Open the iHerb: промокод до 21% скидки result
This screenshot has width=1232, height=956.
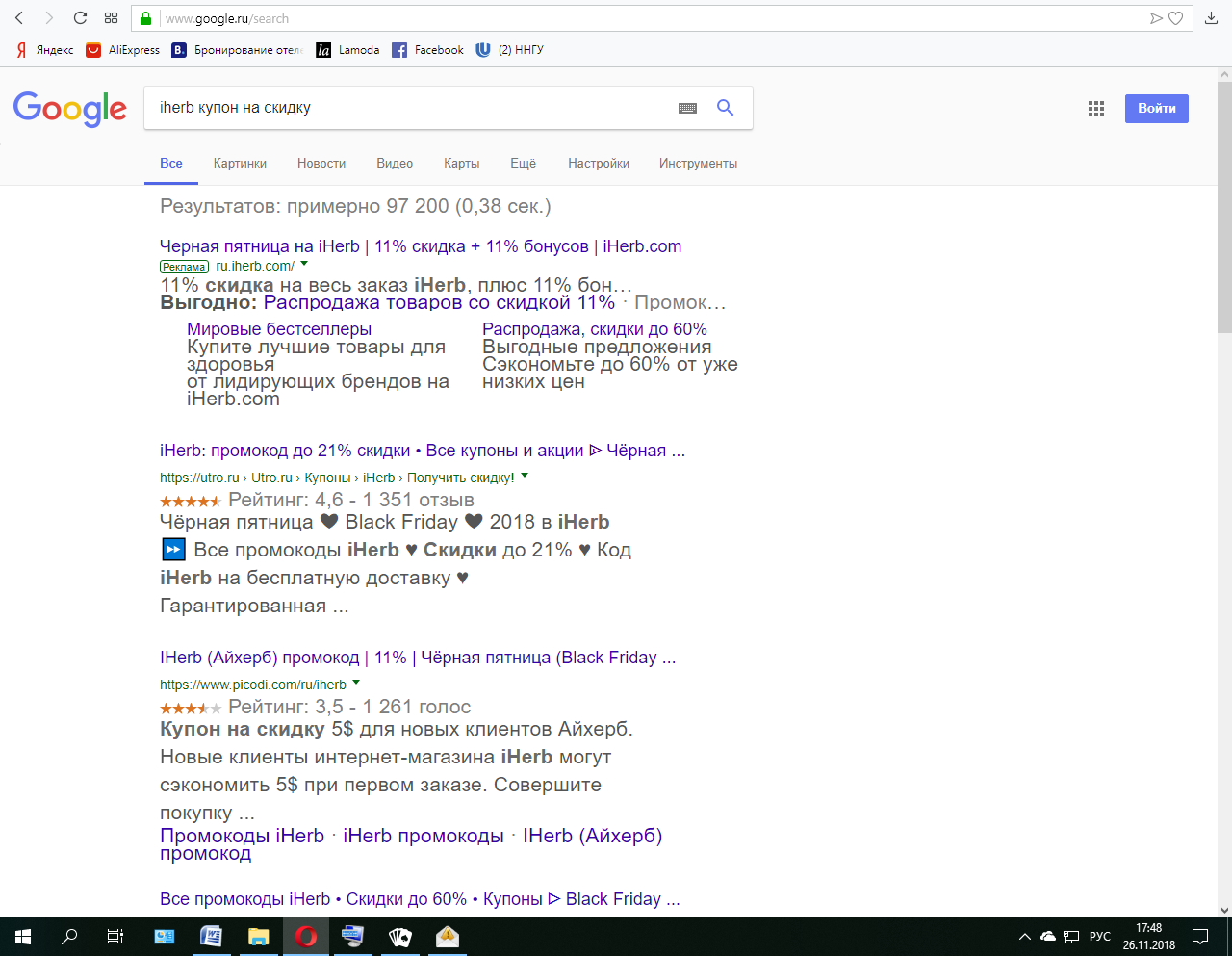(423, 451)
